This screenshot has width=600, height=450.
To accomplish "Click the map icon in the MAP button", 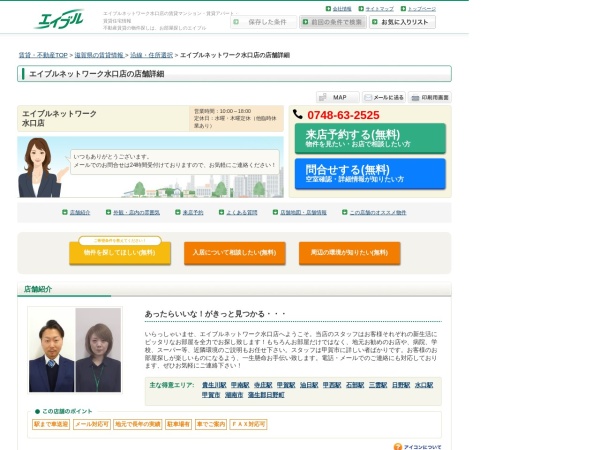I will (x=323, y=98).
